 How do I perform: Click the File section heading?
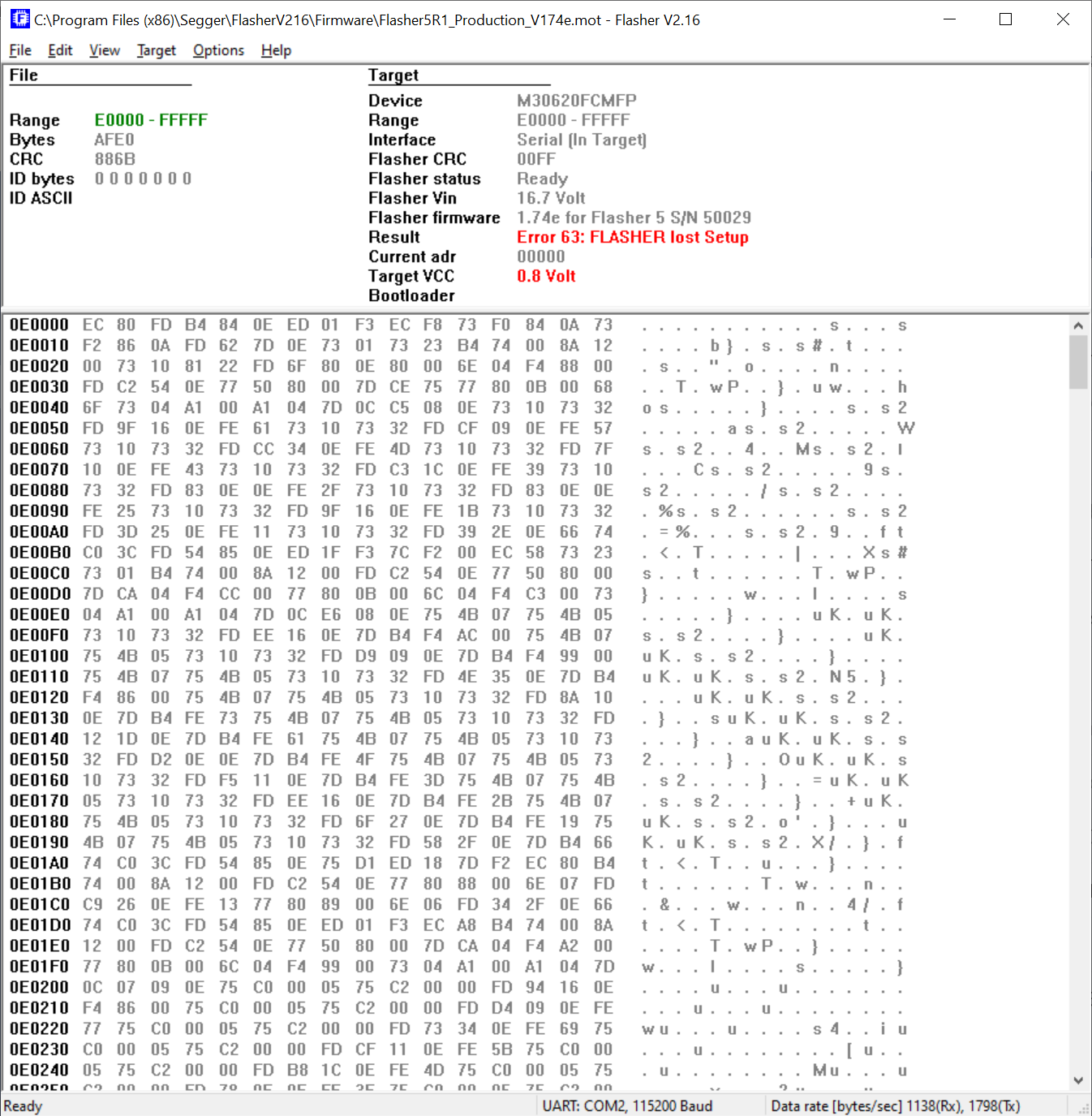(x=24, y=75)
